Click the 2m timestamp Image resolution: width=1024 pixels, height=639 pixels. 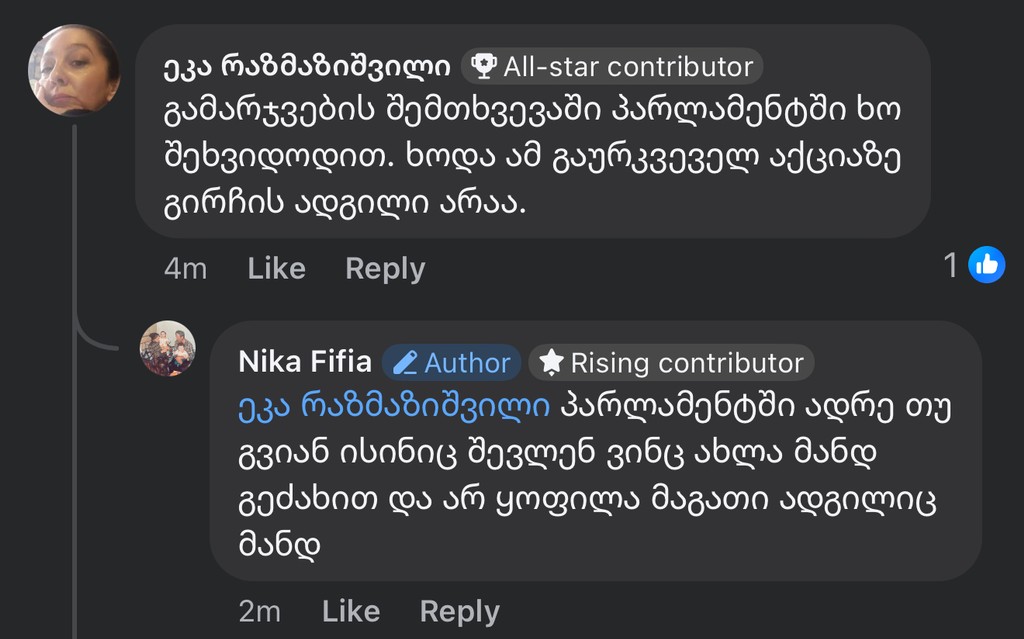(x=260, y=611)
